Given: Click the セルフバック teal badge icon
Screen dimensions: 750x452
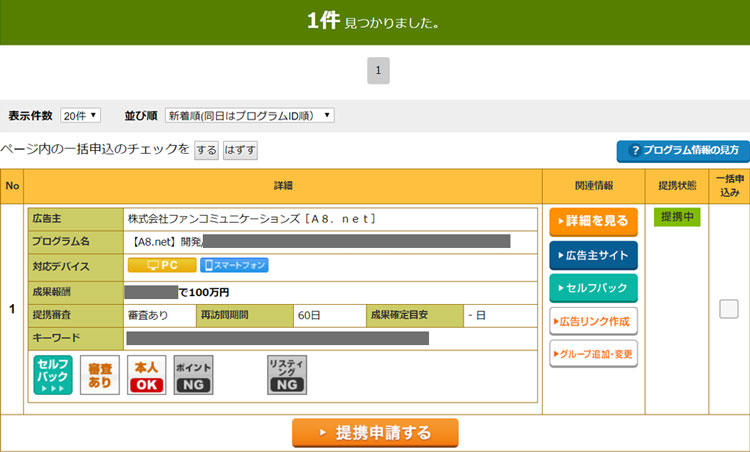Looking at the screenshot, I should [x=53, y=375].
